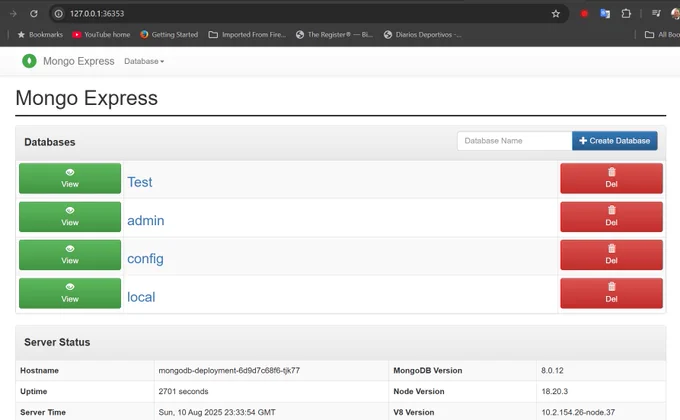This screenshot has width=680, height=420.
Task: Select the server time value Sun, 10 Aug 2025
Action: [x=217, y=412]
